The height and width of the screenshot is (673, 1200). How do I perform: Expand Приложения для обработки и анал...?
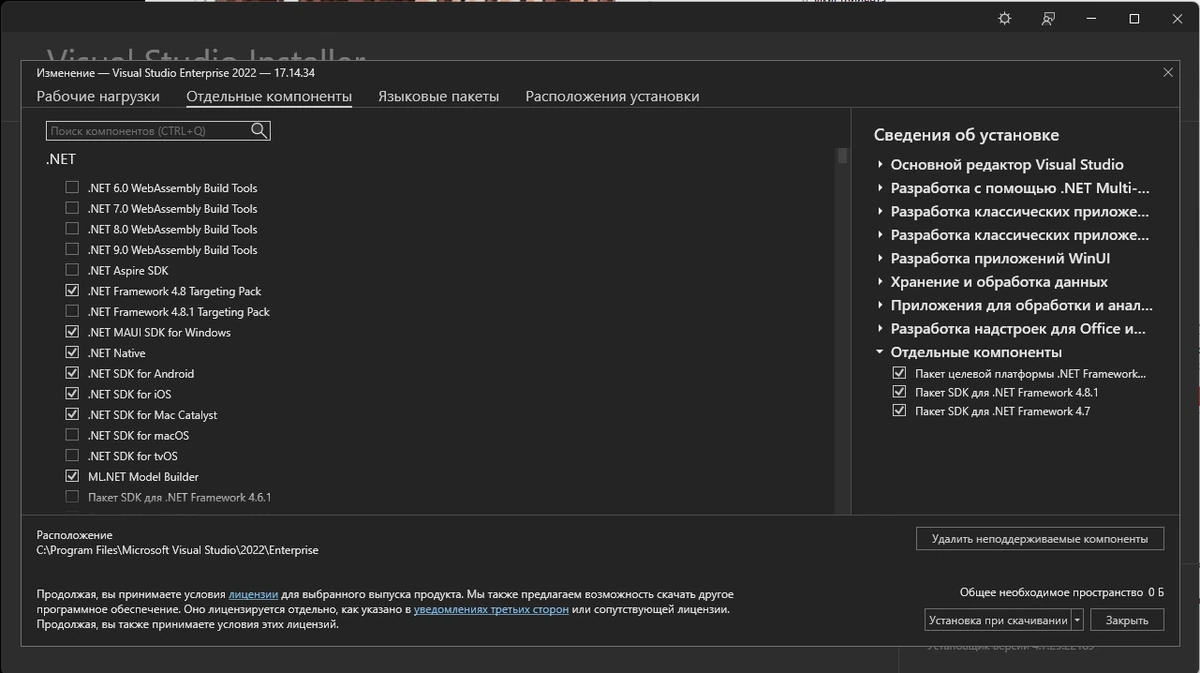tap(880, 305)
